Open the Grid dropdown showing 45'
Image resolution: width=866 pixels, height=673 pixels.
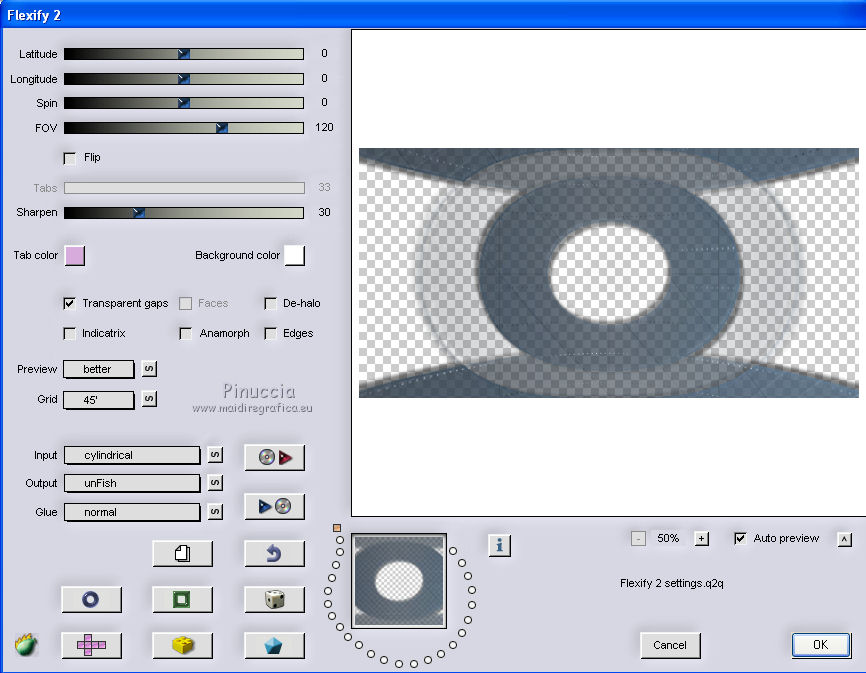(x=99, y=400)
